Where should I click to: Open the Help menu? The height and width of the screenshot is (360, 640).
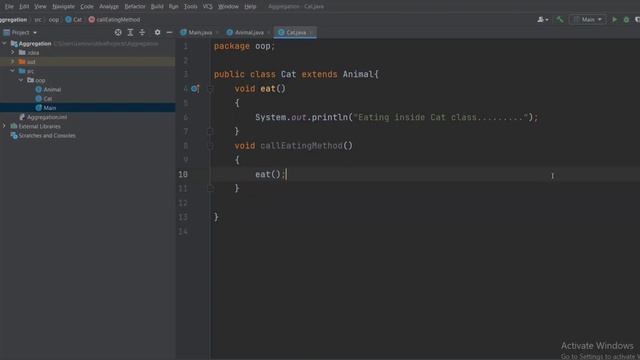pyautogui.click(x=250, y=7)
